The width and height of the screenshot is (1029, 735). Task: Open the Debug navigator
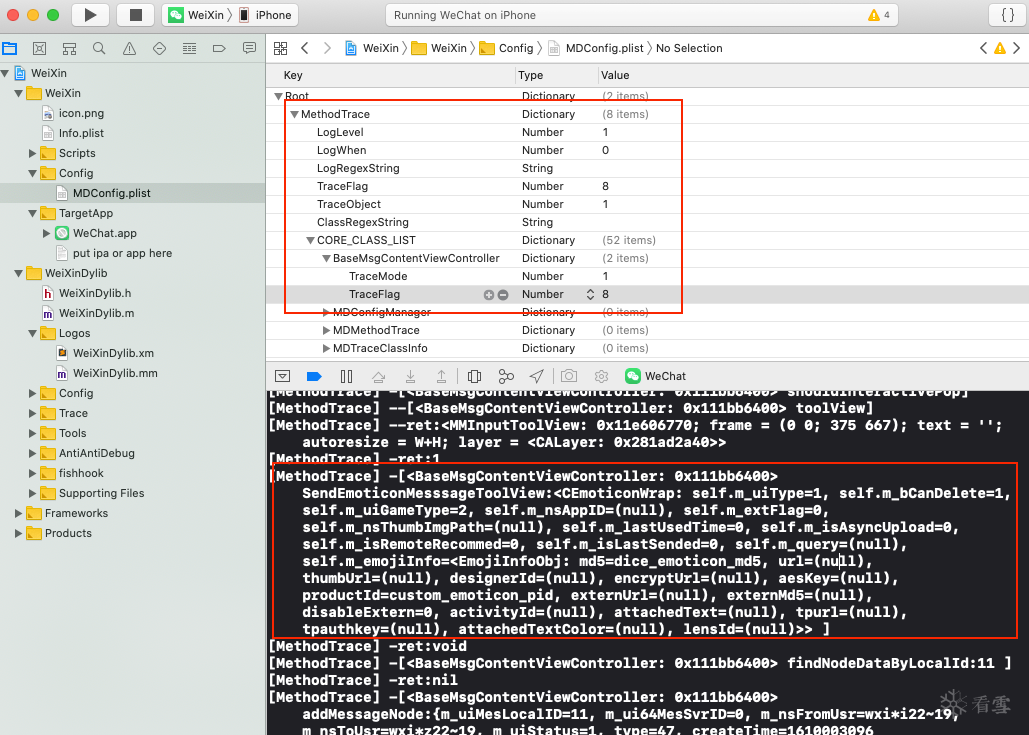pos(190,48)
